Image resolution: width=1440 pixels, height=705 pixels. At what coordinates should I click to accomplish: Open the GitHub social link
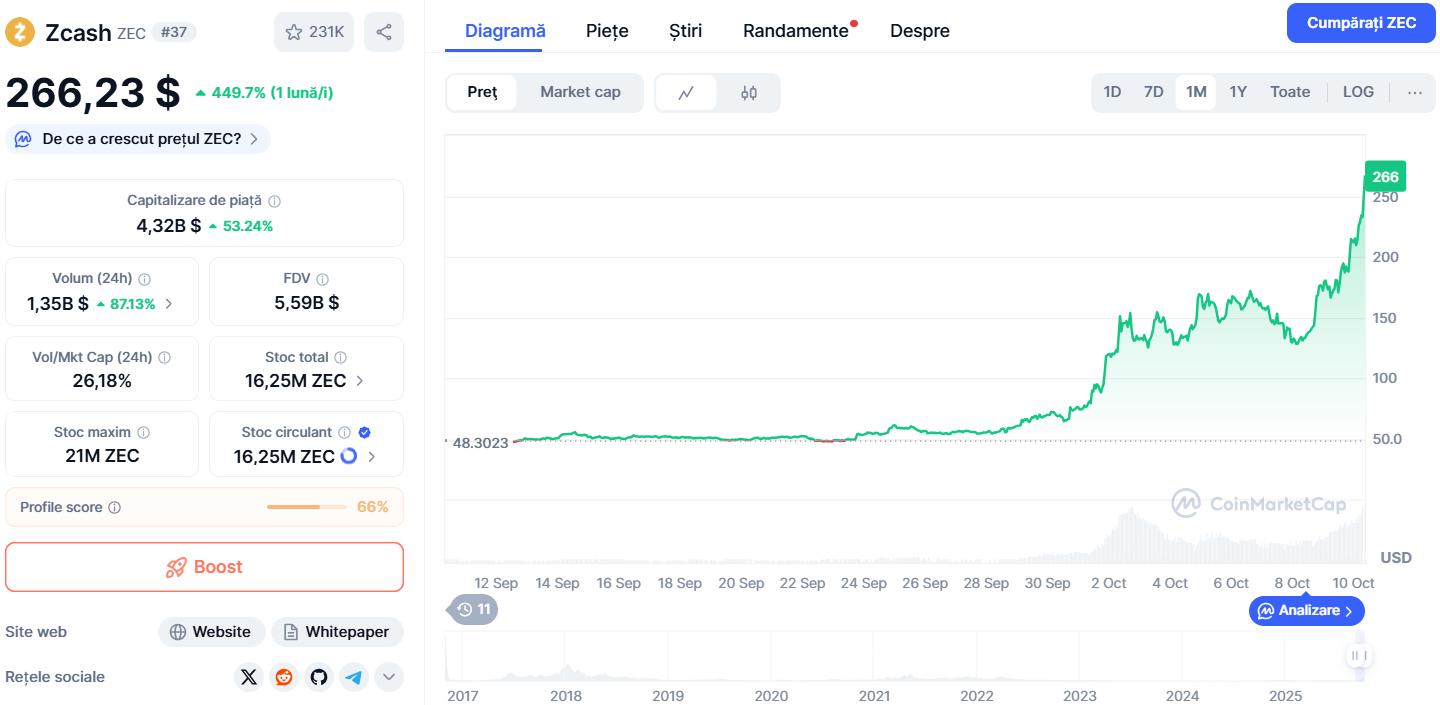click(x=319, y=677)
